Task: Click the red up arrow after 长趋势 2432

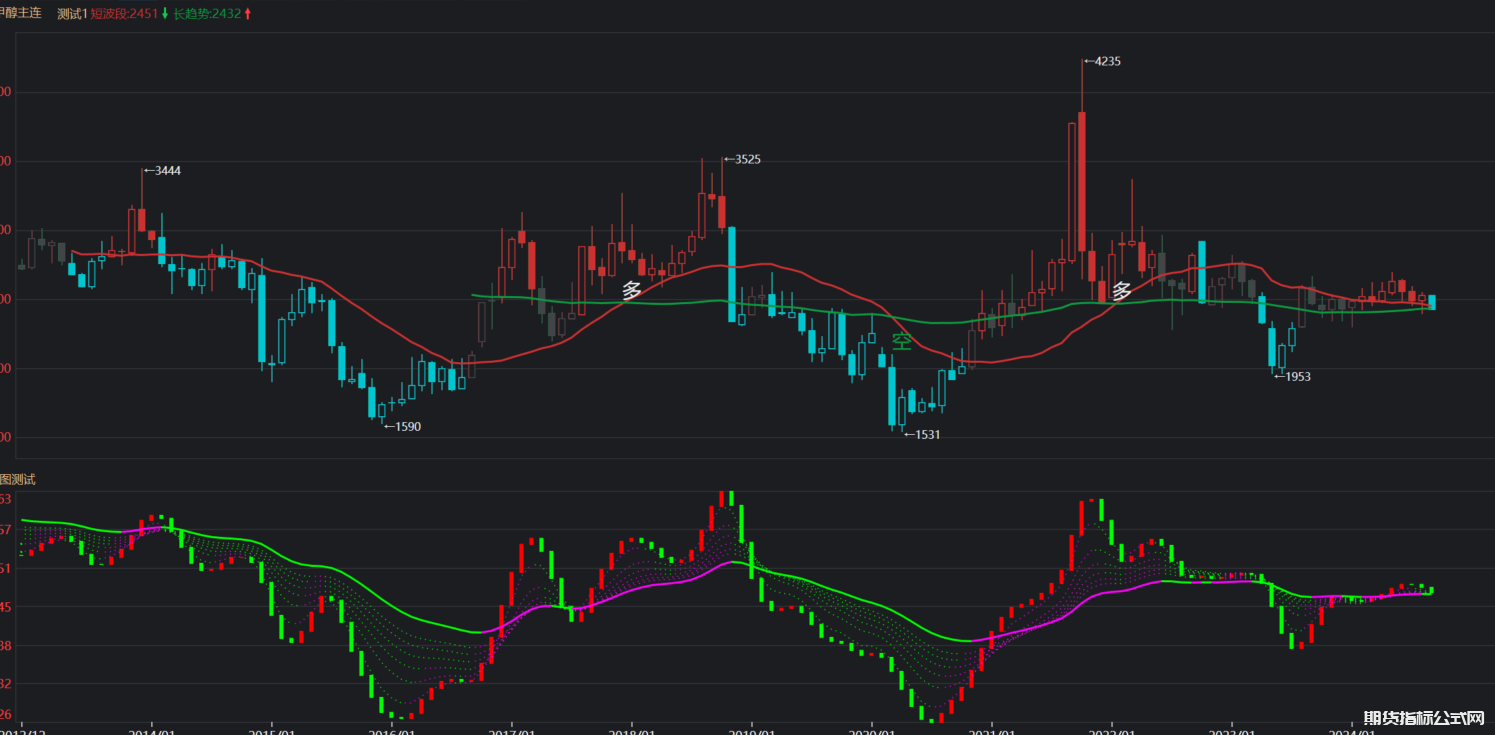Action: tap(248, 14)
